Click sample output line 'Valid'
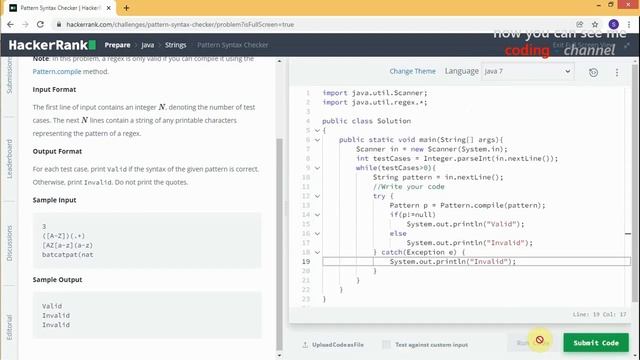Image resolution: width=640 pixels, height=360 pixels. (52, 306)
